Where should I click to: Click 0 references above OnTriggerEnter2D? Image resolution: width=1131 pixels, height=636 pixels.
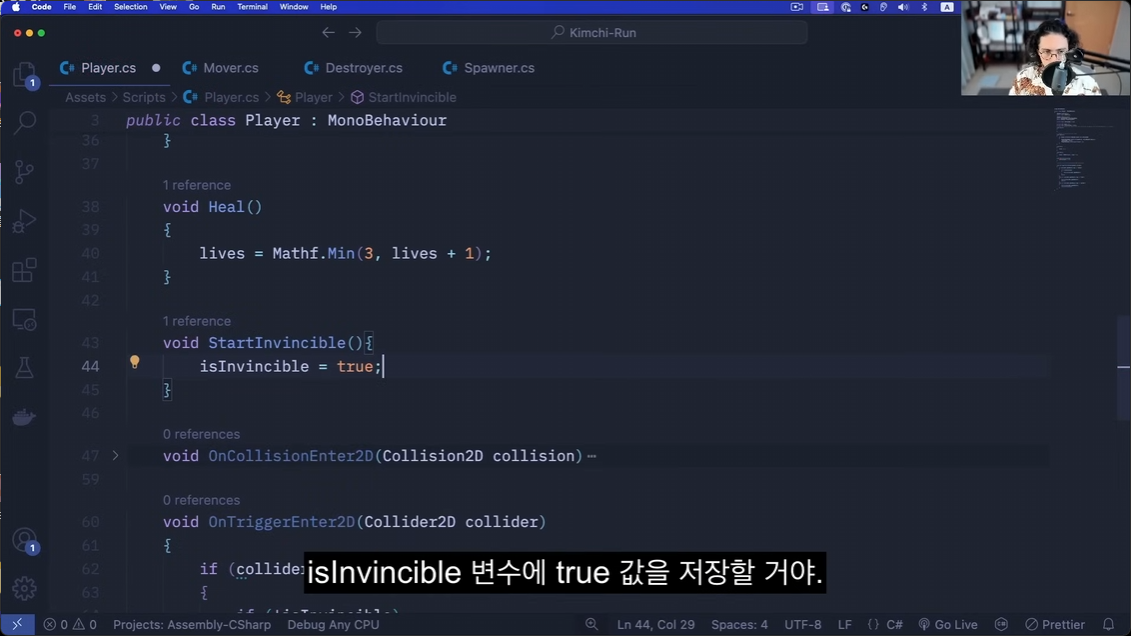[x=201, y=500]
